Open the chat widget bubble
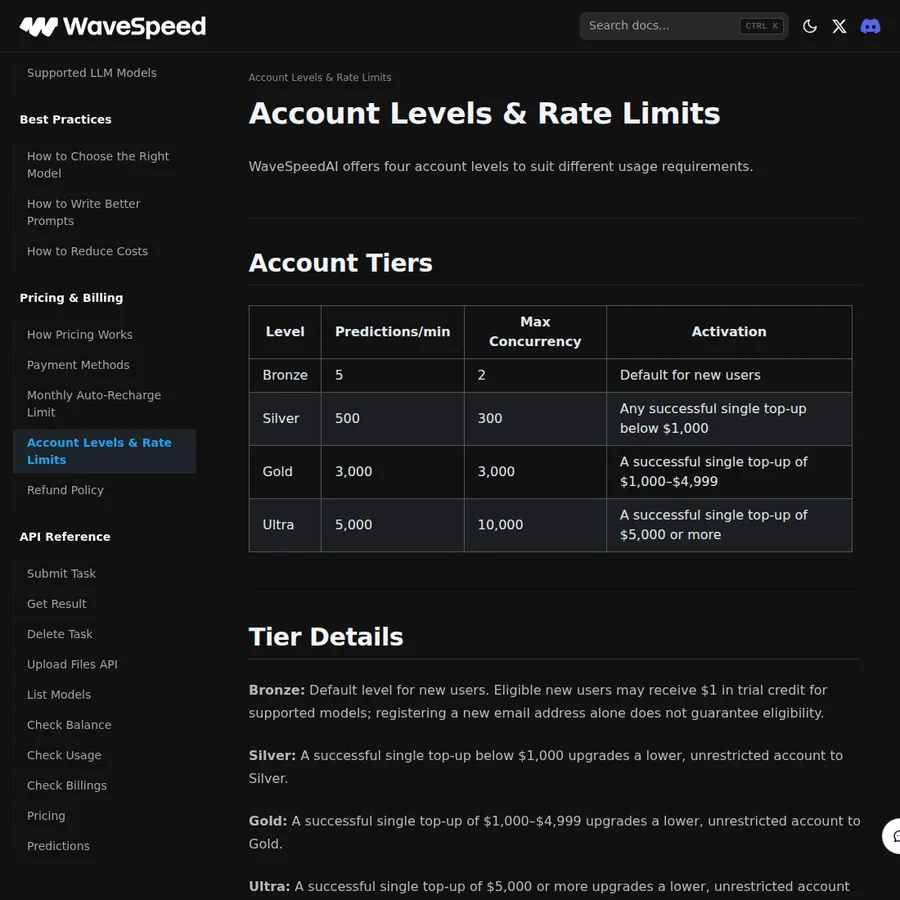Screen dimensions: 900x900 (x=891, y=836)
